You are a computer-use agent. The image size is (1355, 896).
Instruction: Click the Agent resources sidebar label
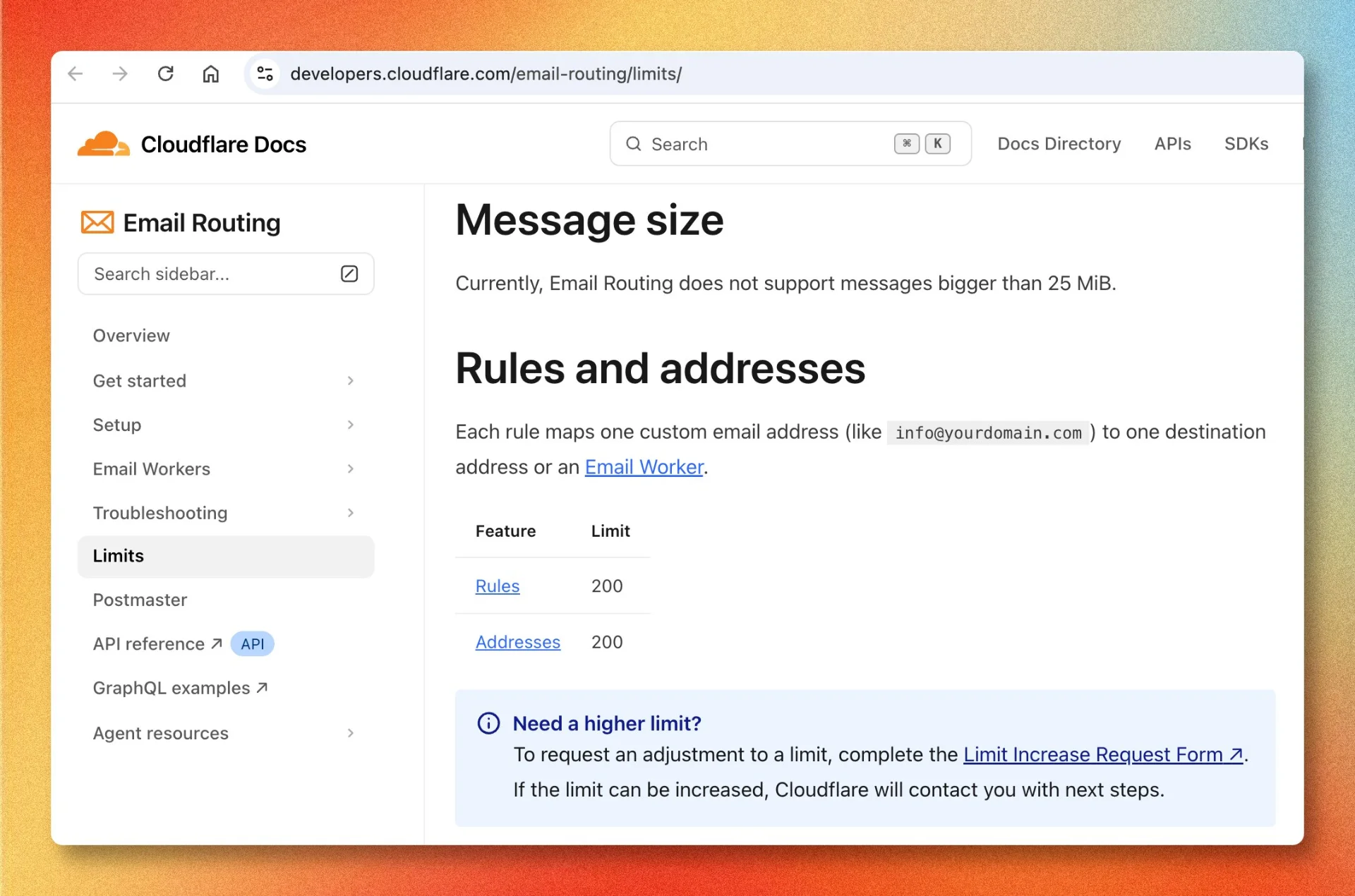(x=161, y=733)
